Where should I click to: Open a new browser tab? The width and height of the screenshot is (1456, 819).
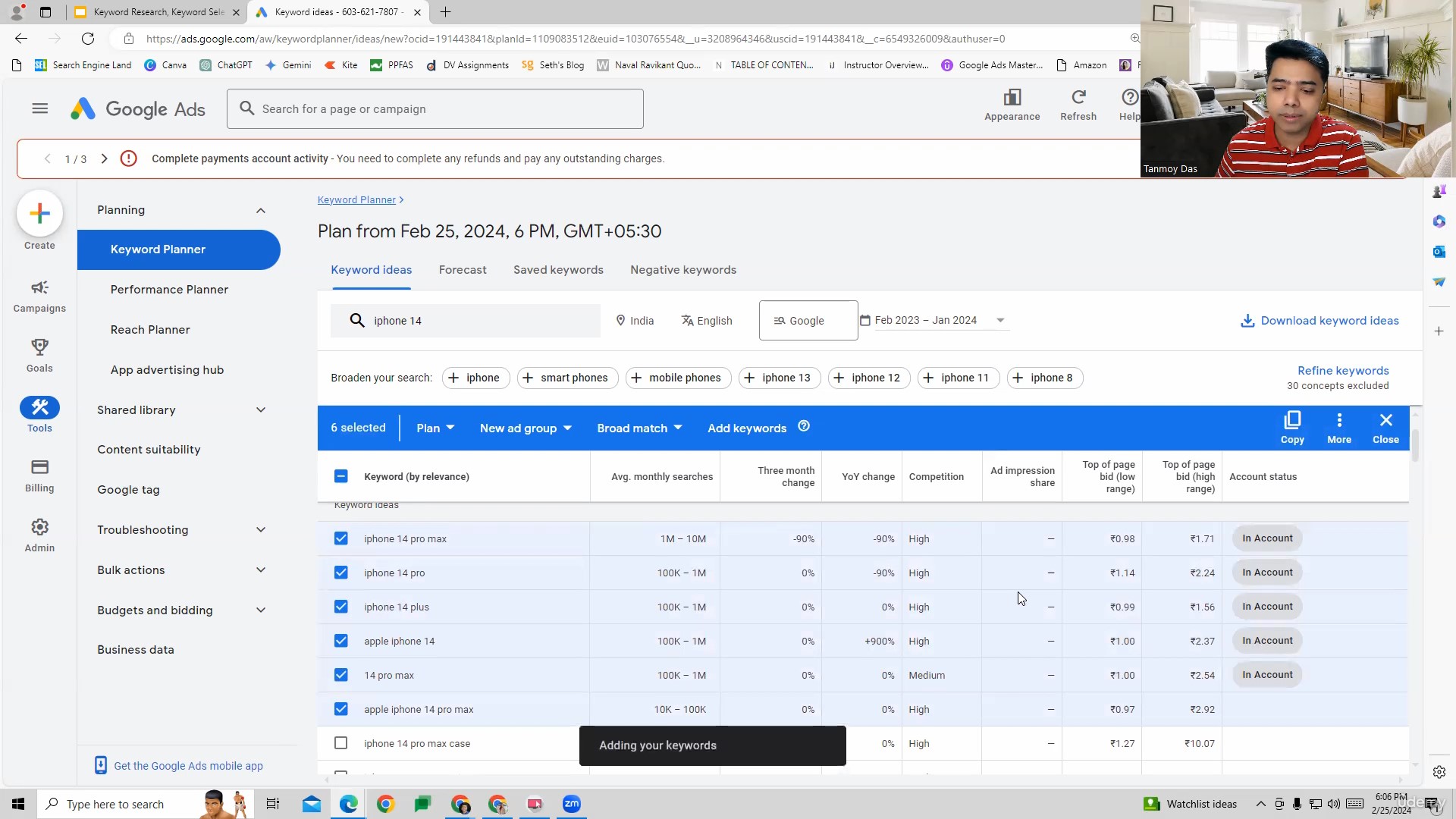point(445,12)
